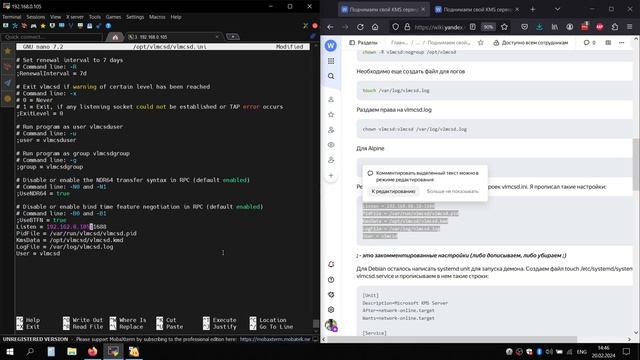Viewport: 640px width, 360px height.
Task: Toggle reader view in Firefox
Action: (x=473, y=27)
